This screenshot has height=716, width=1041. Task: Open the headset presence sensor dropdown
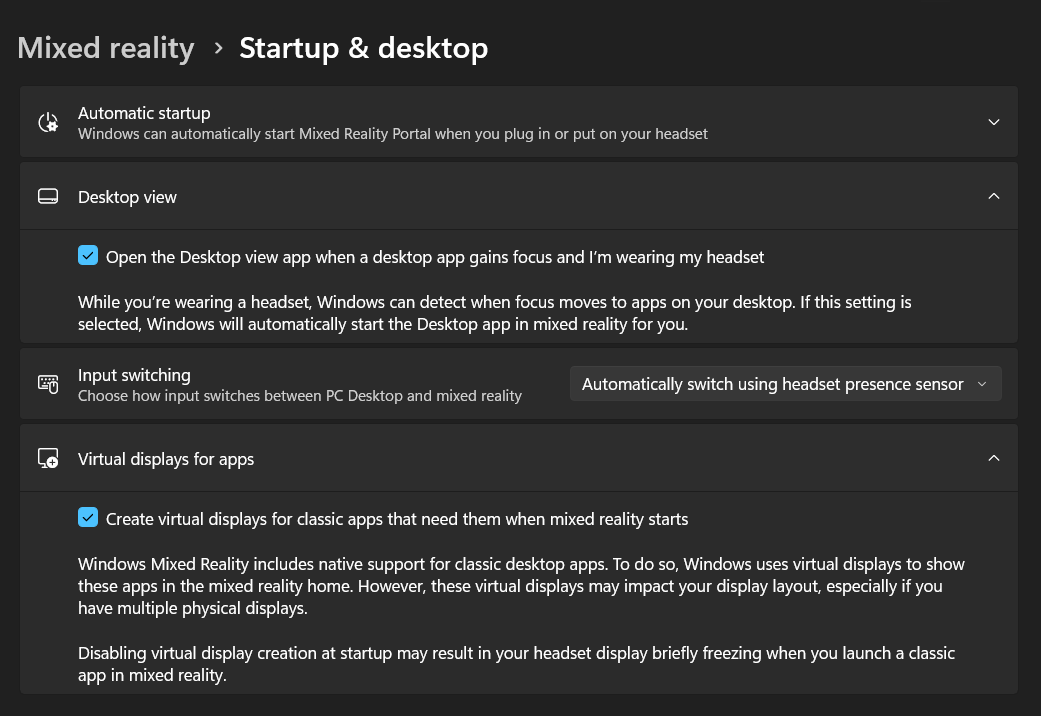tap(785, 384)
